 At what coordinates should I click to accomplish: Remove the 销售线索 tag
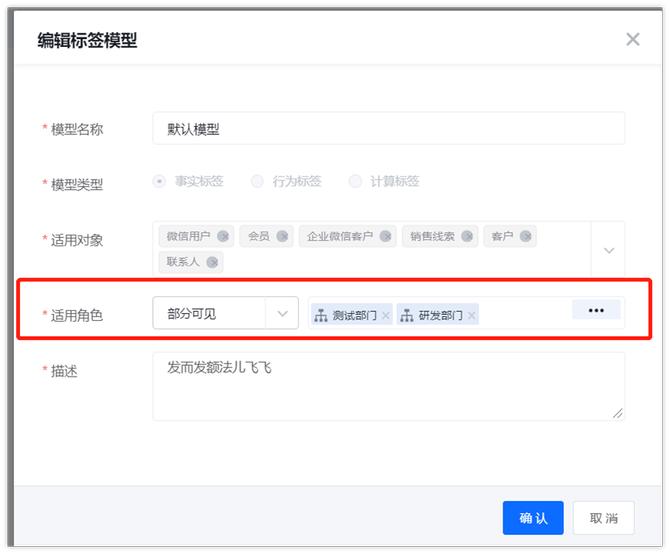(468, 237)
